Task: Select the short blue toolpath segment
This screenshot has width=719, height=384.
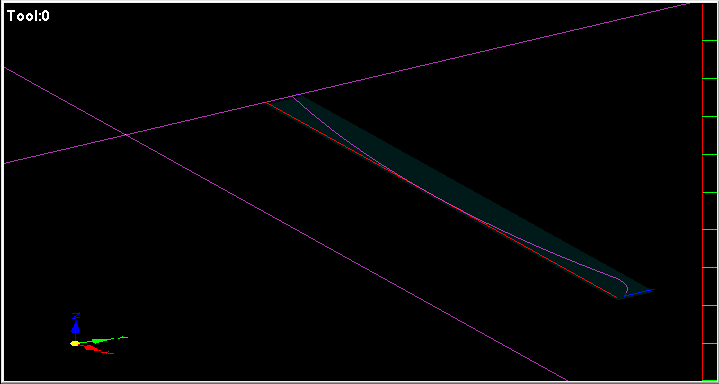Action: coord(638,293)
